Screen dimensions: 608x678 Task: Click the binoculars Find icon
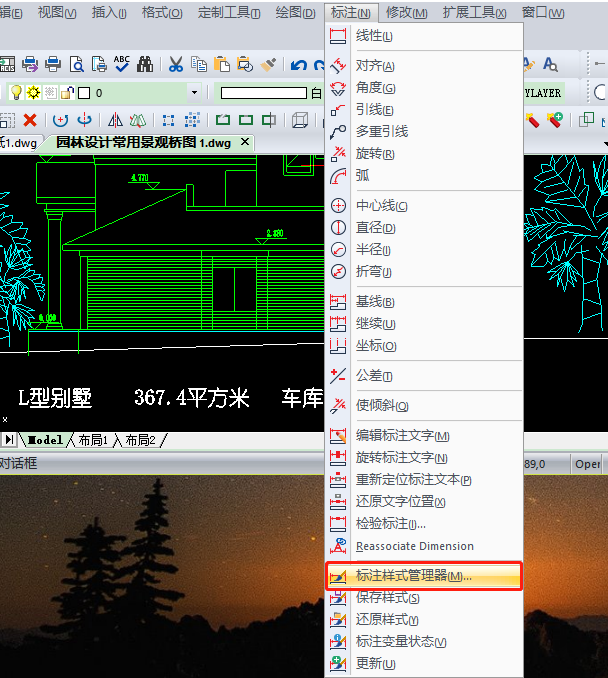tap(145, 65)
